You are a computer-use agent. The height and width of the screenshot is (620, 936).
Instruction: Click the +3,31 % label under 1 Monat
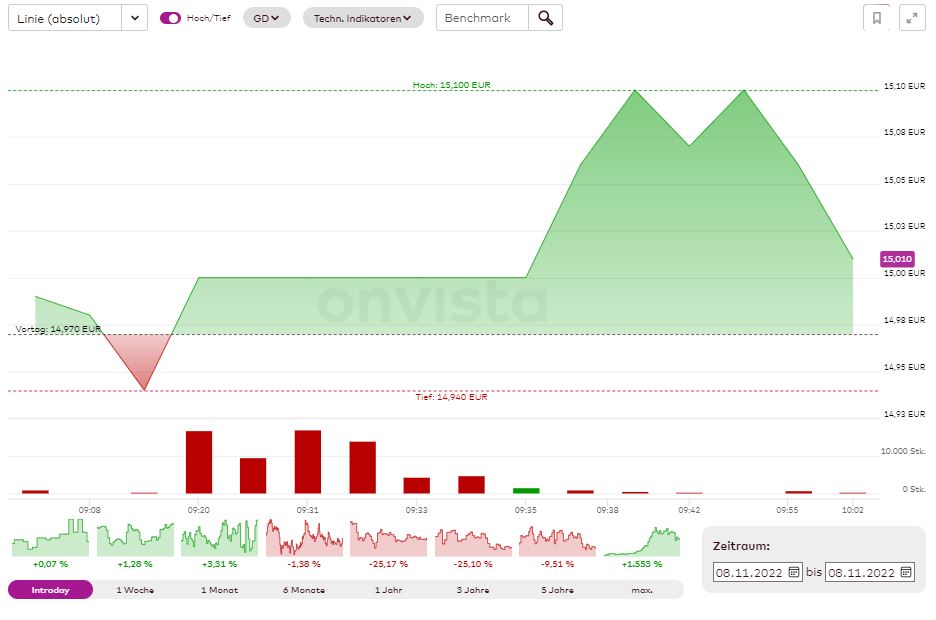pos(219,563)
